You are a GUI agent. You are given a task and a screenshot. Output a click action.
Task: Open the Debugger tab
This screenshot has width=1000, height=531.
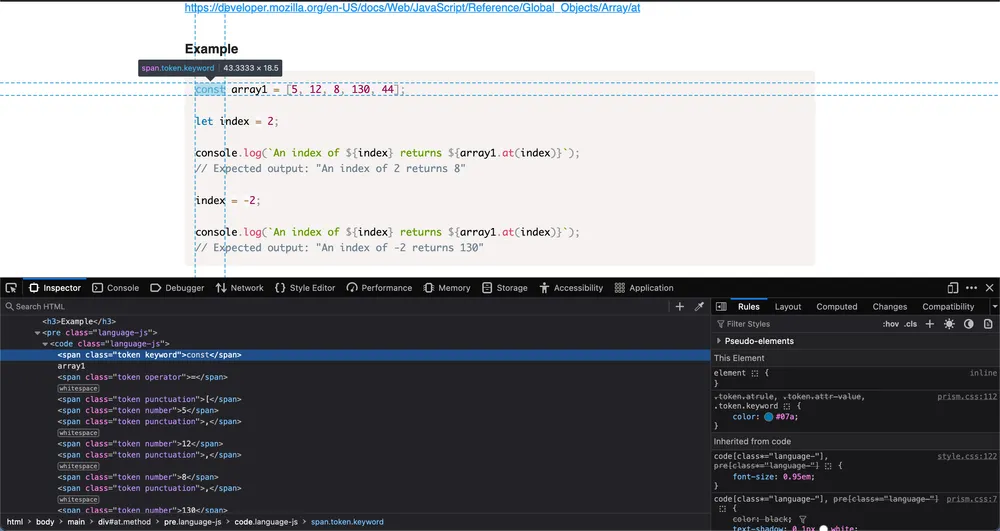[x=177, y=288]
